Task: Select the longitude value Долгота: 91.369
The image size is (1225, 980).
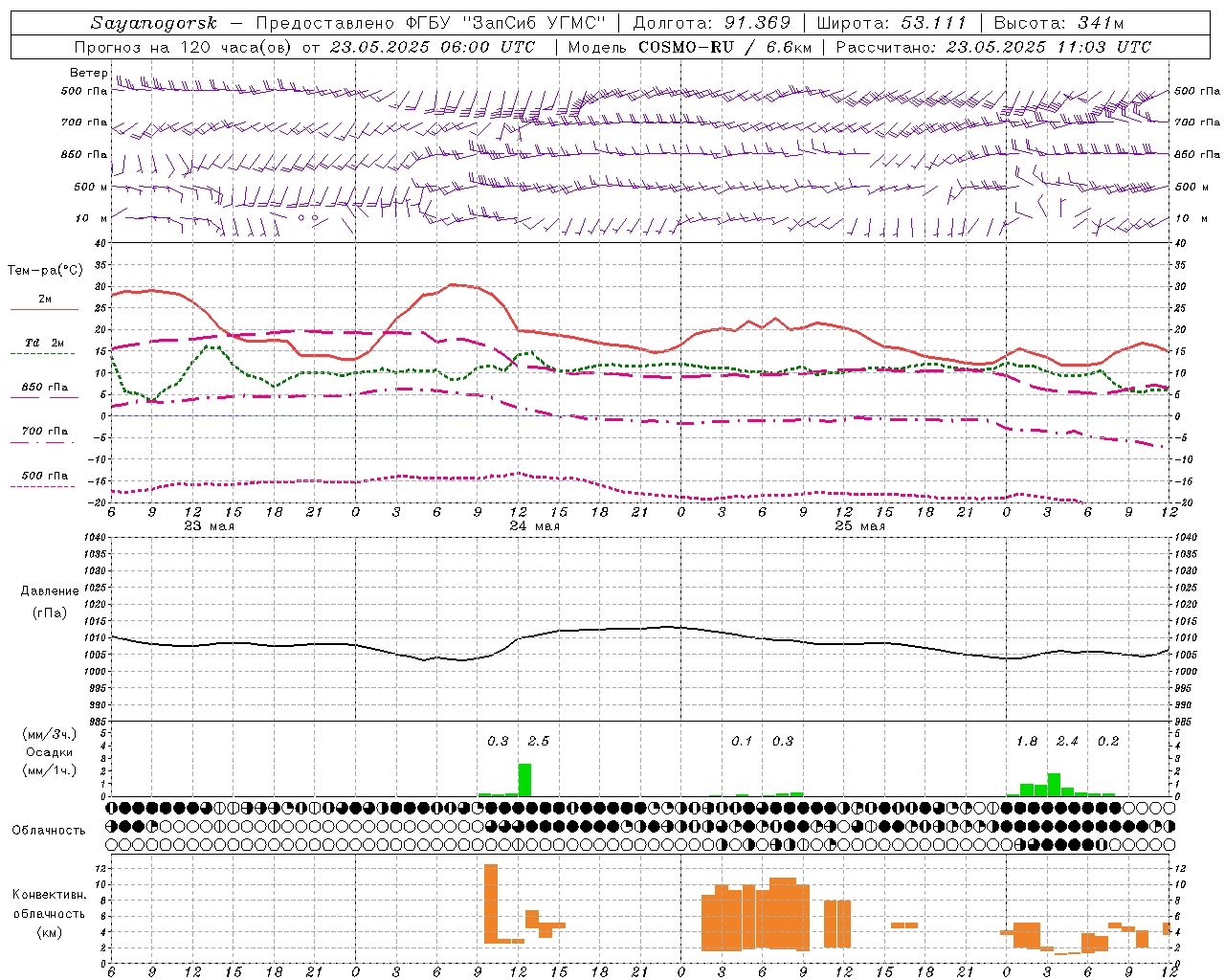Action: [712, 22]
